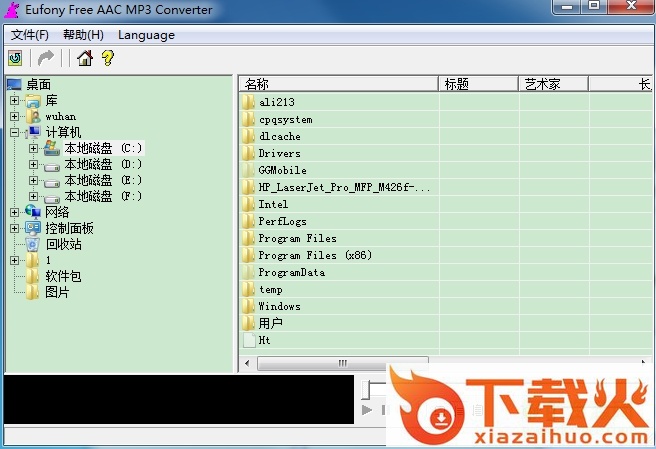Click the green refresh toolbar icon

[x=15, y=58]
